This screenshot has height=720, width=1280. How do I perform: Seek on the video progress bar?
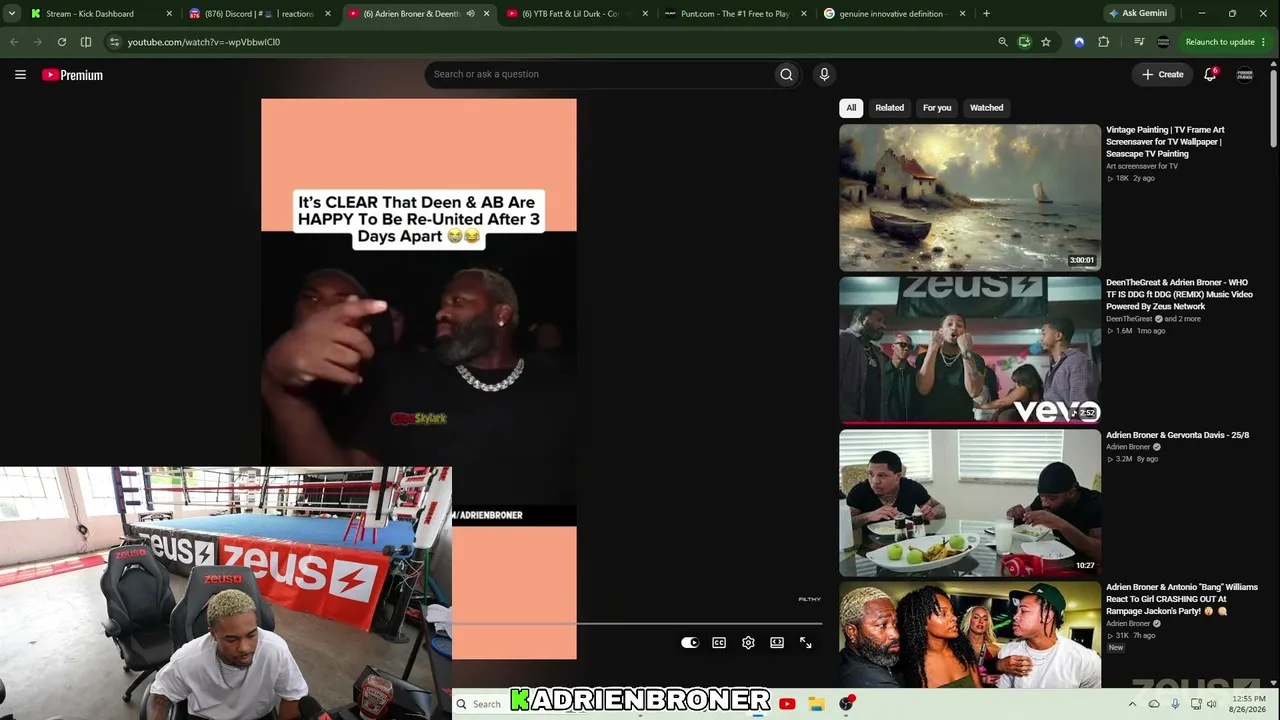tap(637, 624)
